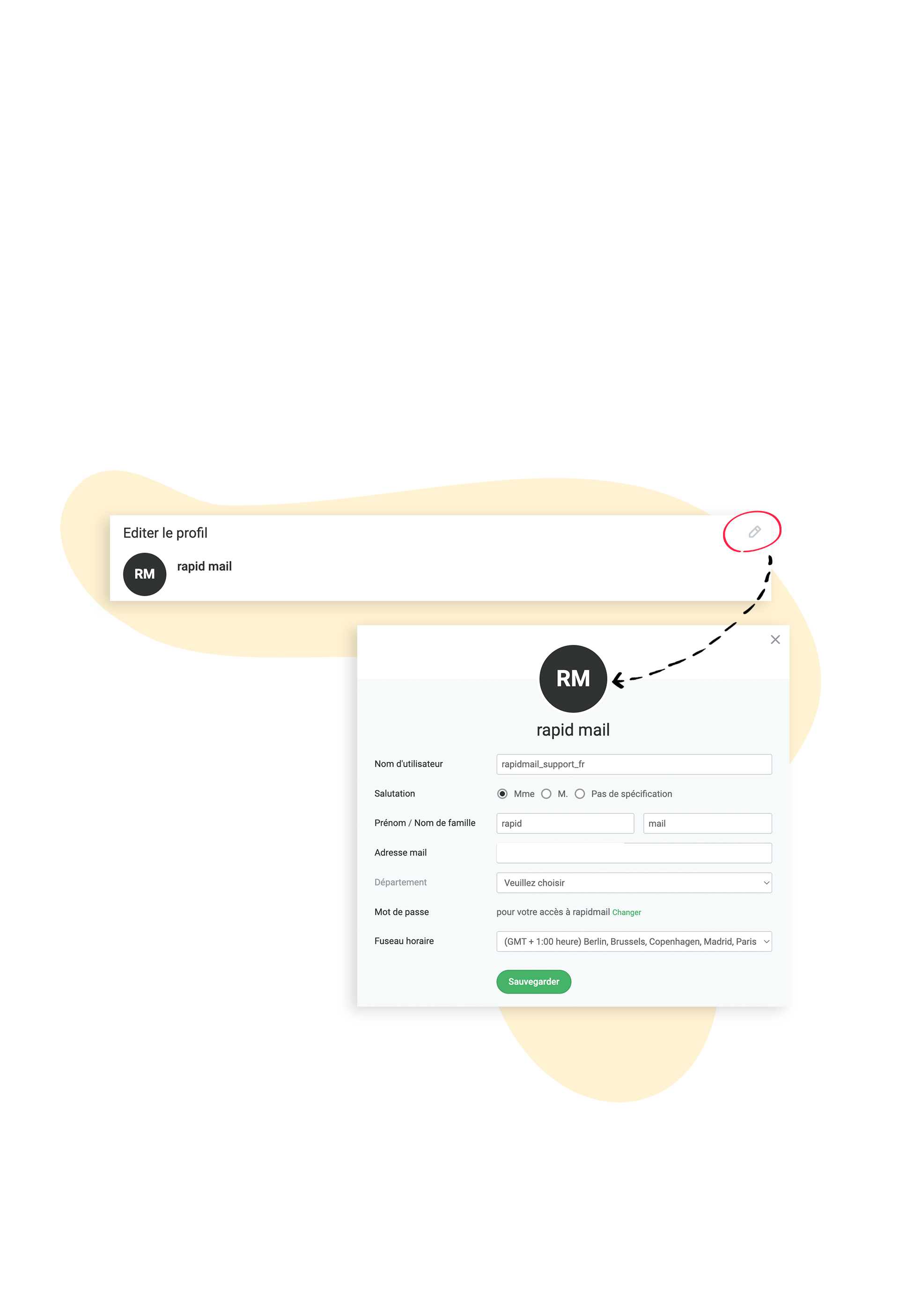Click the small RM avatar in header
907x1316 pixels.
(x=144, y=574)
